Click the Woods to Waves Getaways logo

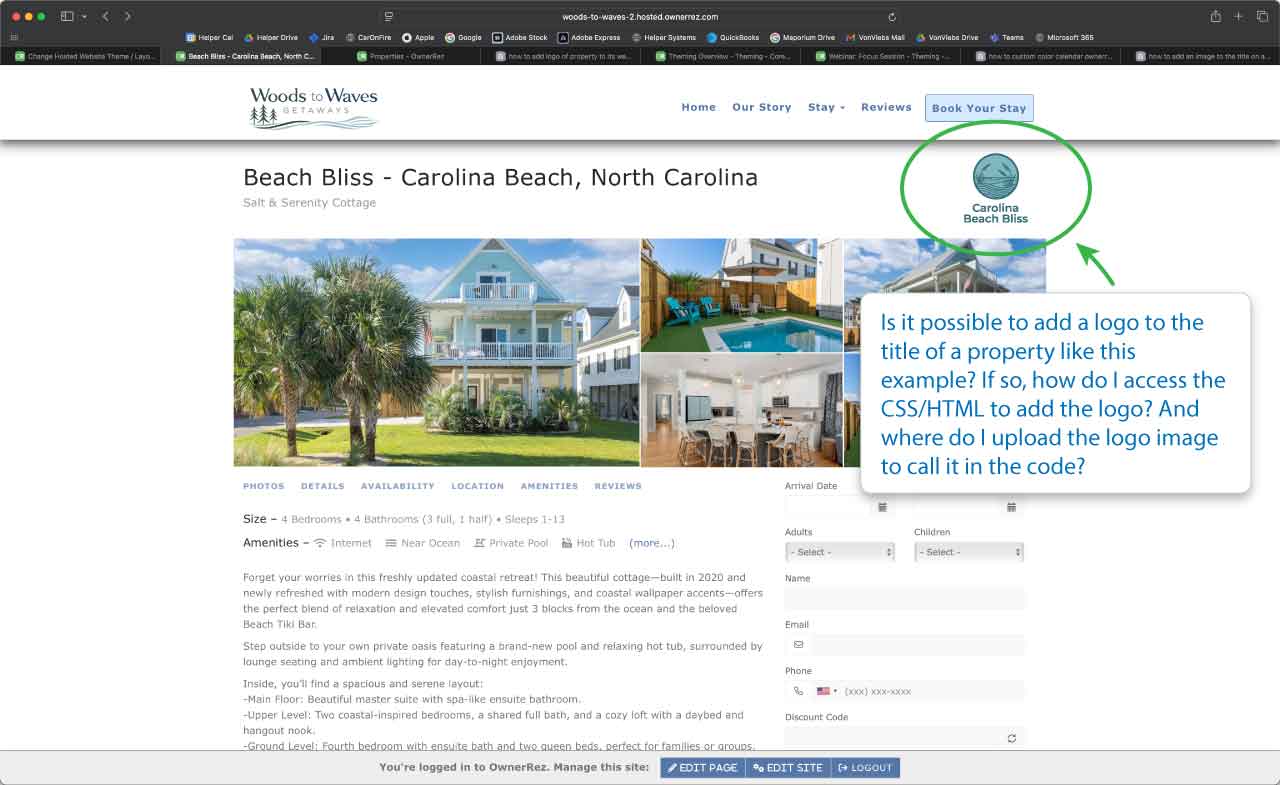[313, 108]
